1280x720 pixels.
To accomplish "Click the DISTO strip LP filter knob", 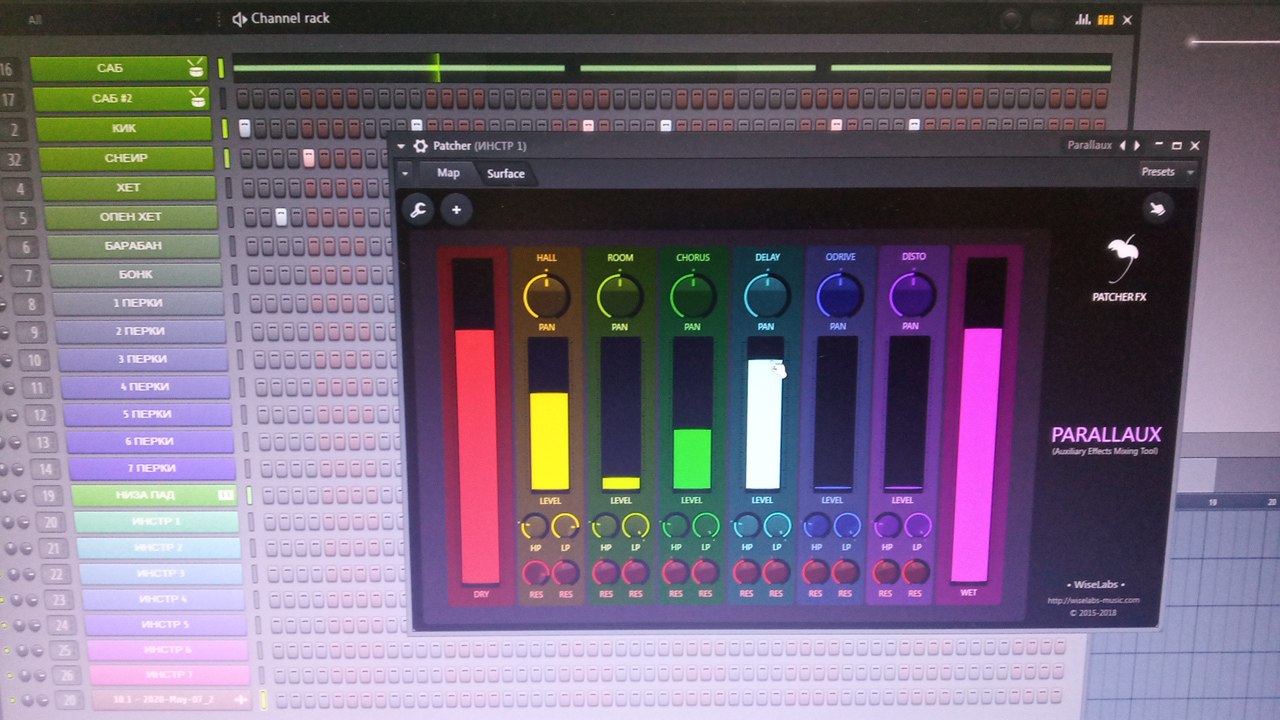I will tap(917, 526).
